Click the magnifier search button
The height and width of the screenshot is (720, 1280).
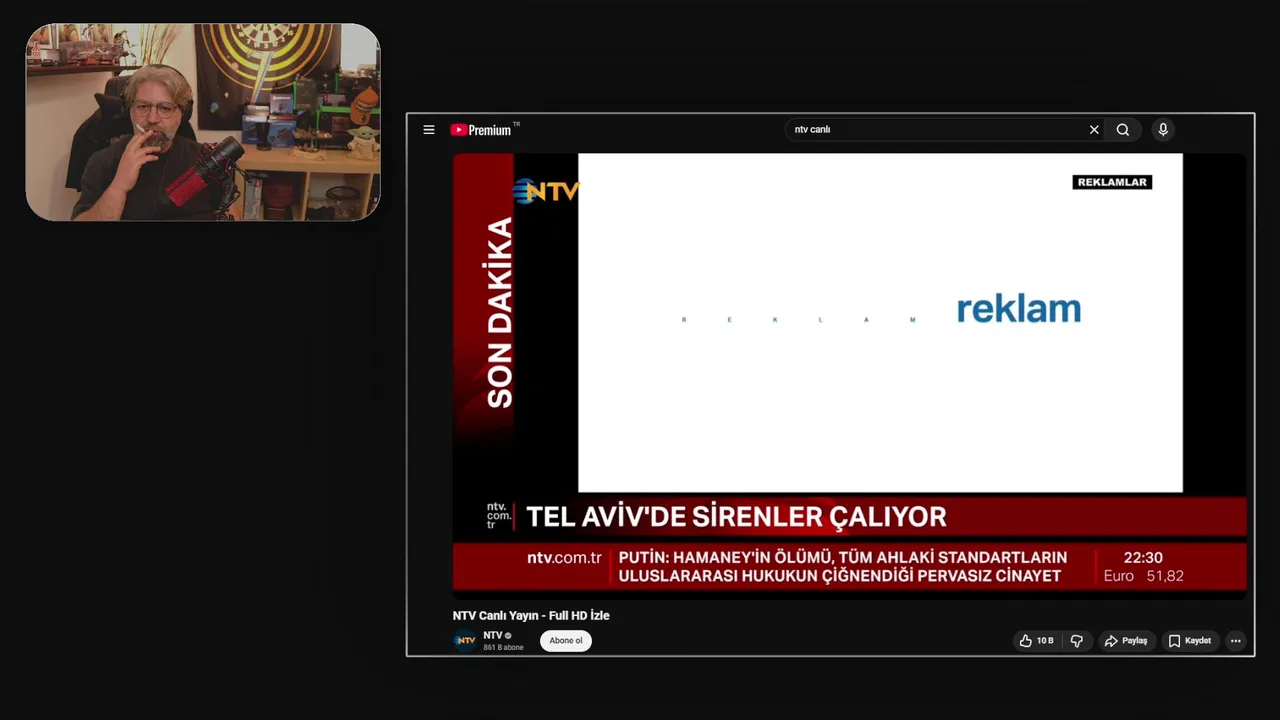[x=1123, y=130]
